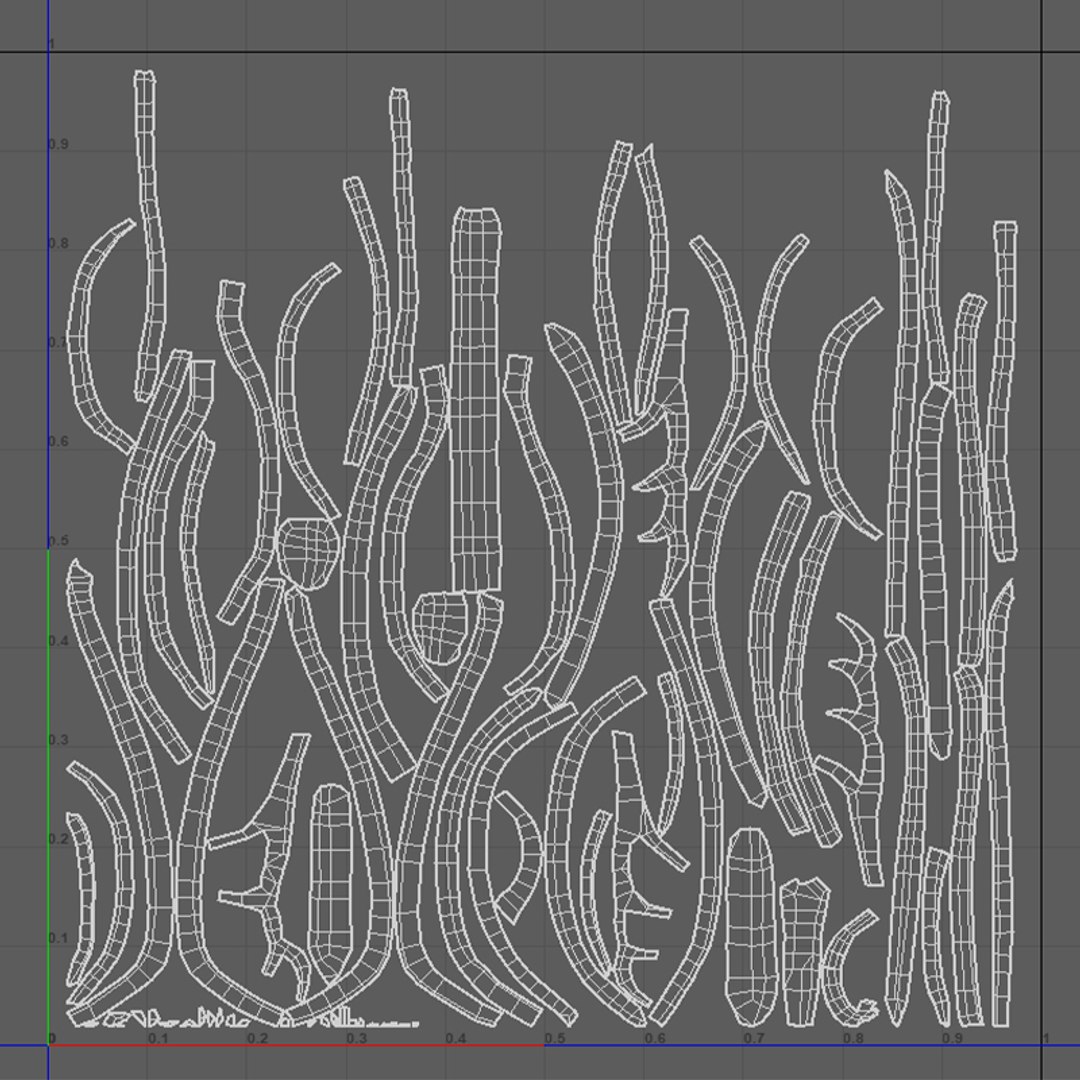Select dome-shaped UV shell below wide central strip

(442, 629)
